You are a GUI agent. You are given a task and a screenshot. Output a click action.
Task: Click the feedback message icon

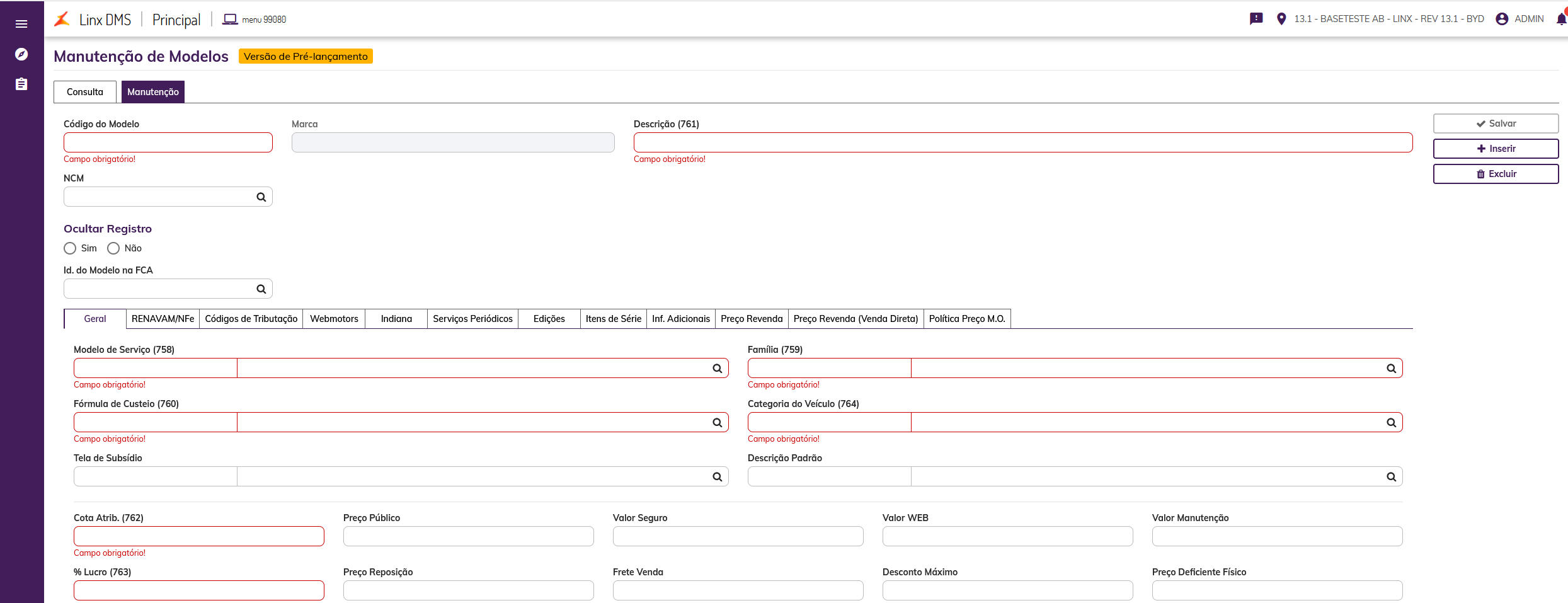pos(1256,19)
